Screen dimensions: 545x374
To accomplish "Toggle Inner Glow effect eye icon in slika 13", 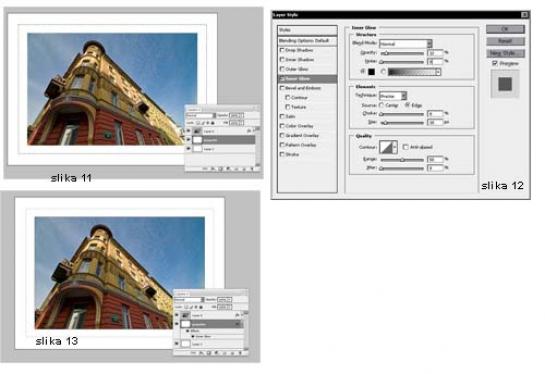I will [x=193, y=336].
